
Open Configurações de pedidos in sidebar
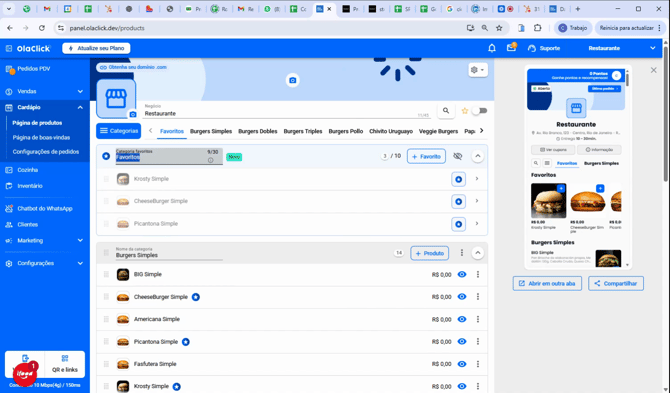pos(46,152)
